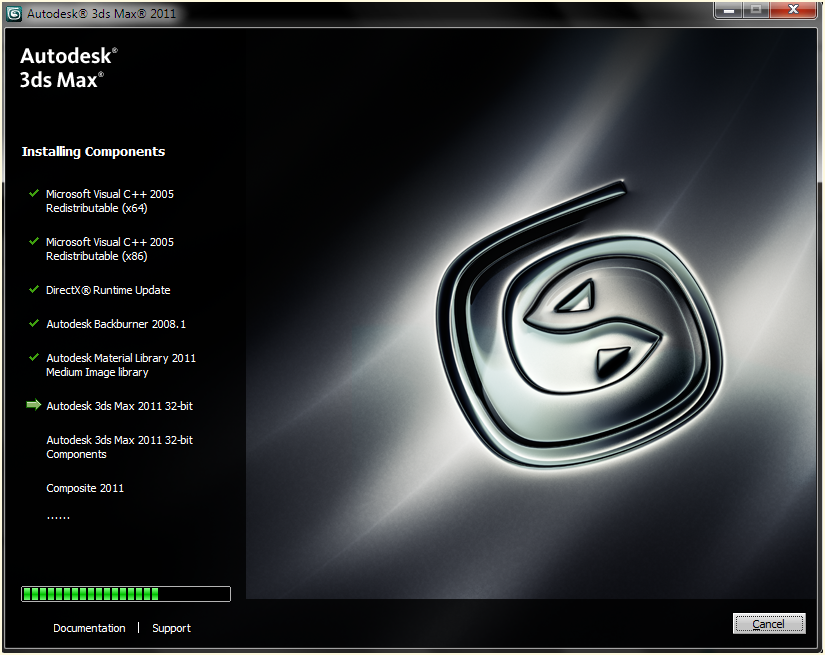Click 'Autodesk Material Library 2011 Medium Image library'

pyautogui.click(x=120, y=365)
